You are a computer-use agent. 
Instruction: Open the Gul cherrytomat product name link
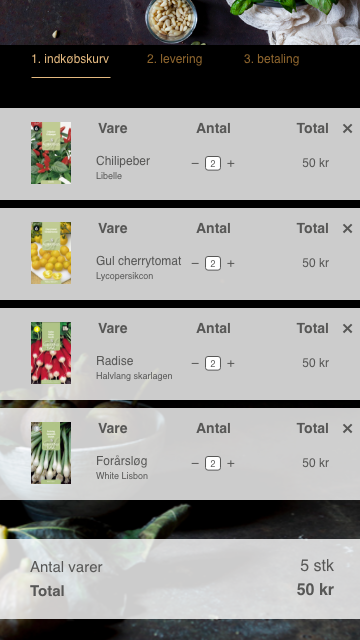[x=138, y=261]
